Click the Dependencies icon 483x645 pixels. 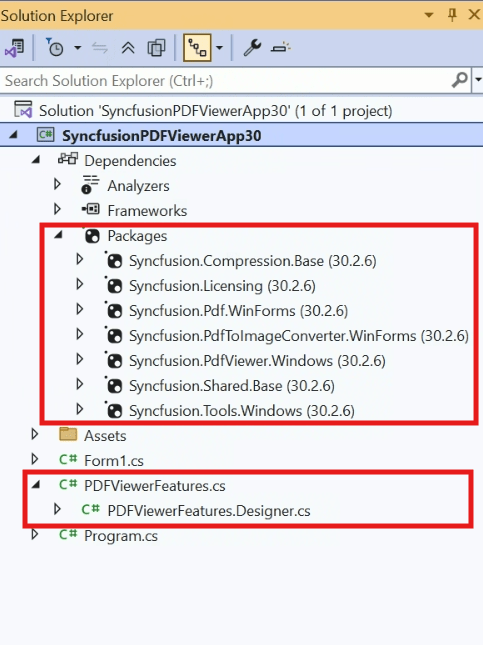point(68,158)
